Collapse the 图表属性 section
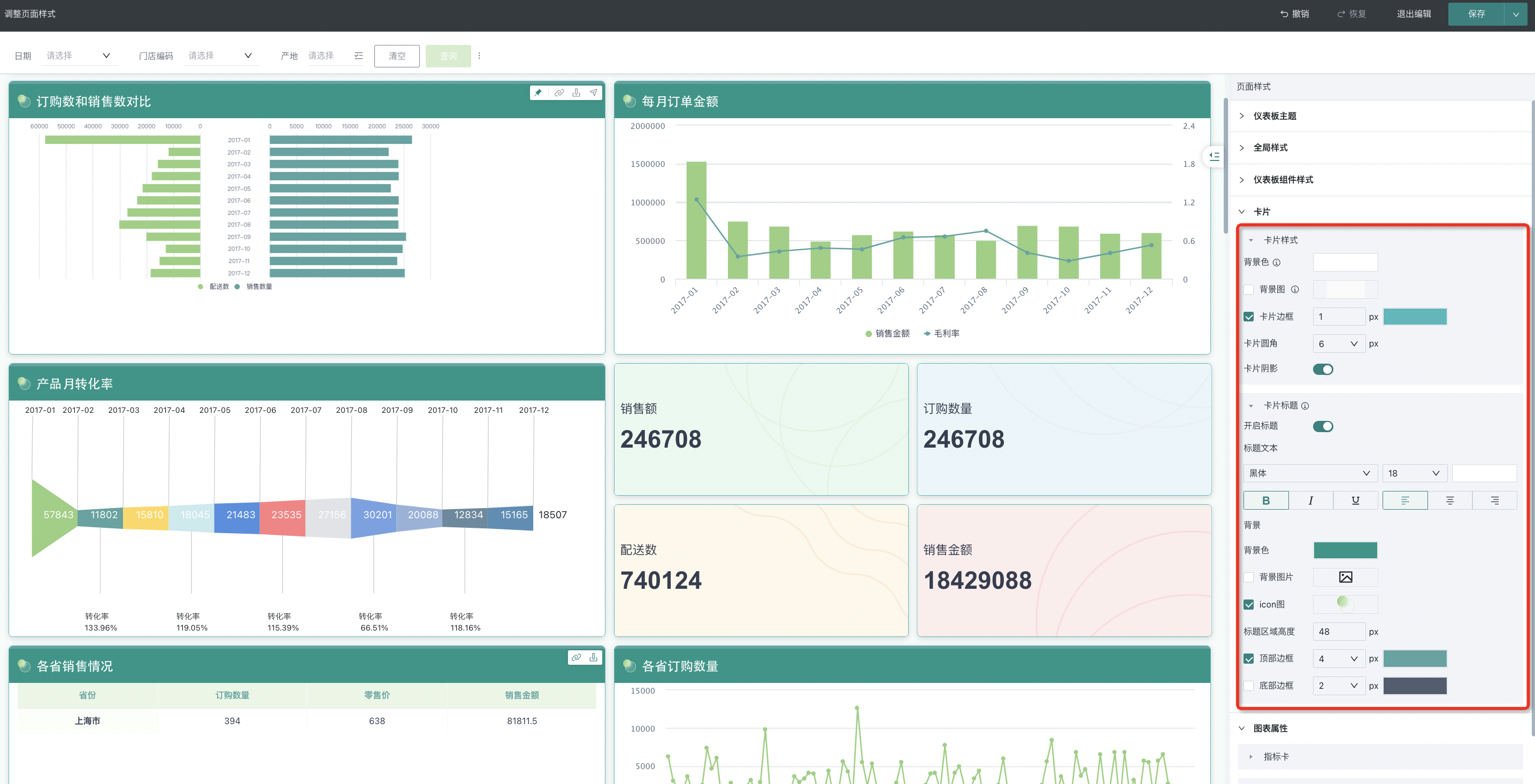Screen dimensions: 1535x784 pos(1270,728)
